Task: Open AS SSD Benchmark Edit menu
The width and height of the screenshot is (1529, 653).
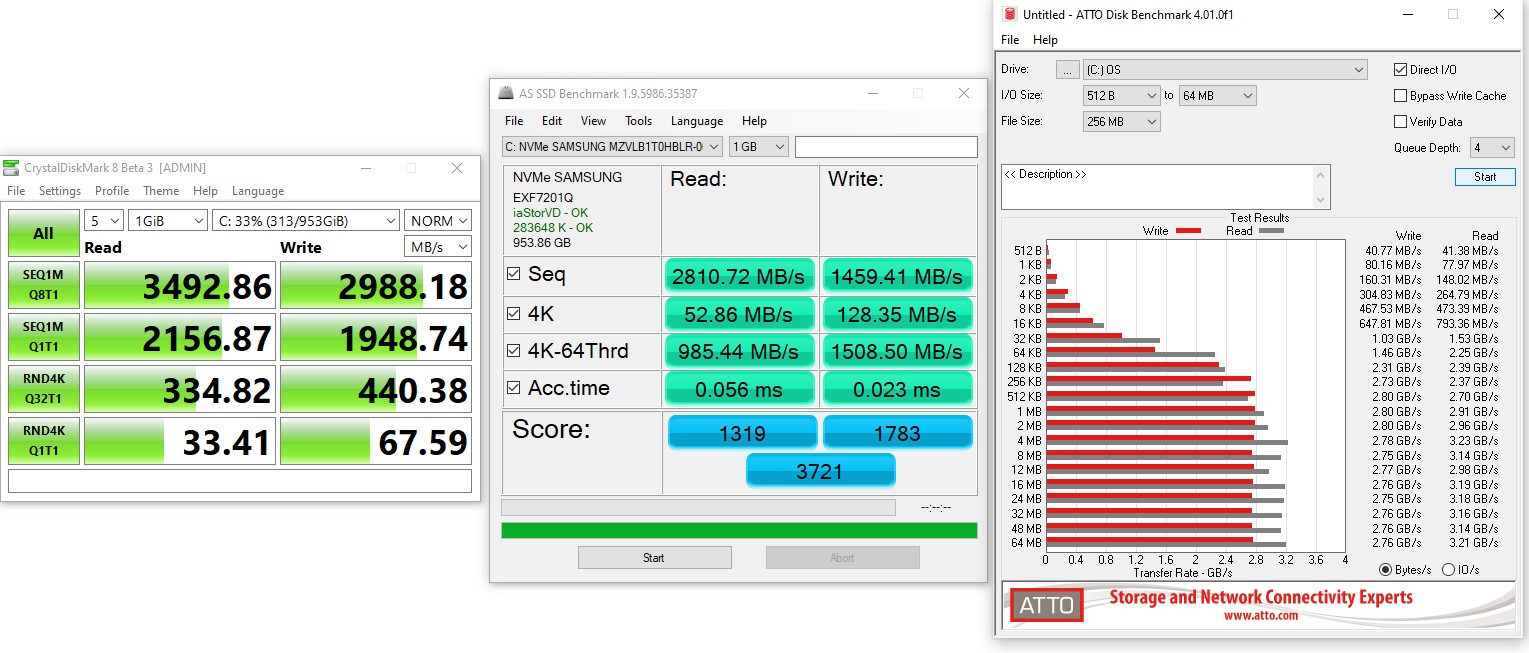Action: coord(552,121)
